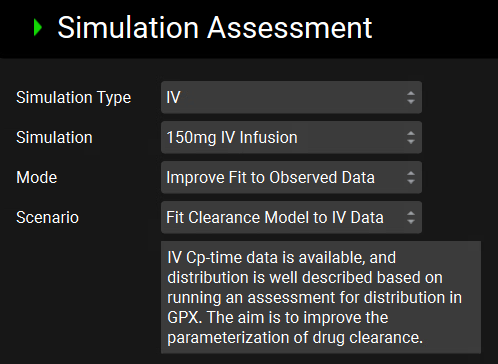498x364 pixels.
Task: Click the up-down arrows icon beside 150mg IV Infusion
Action: 411,137
